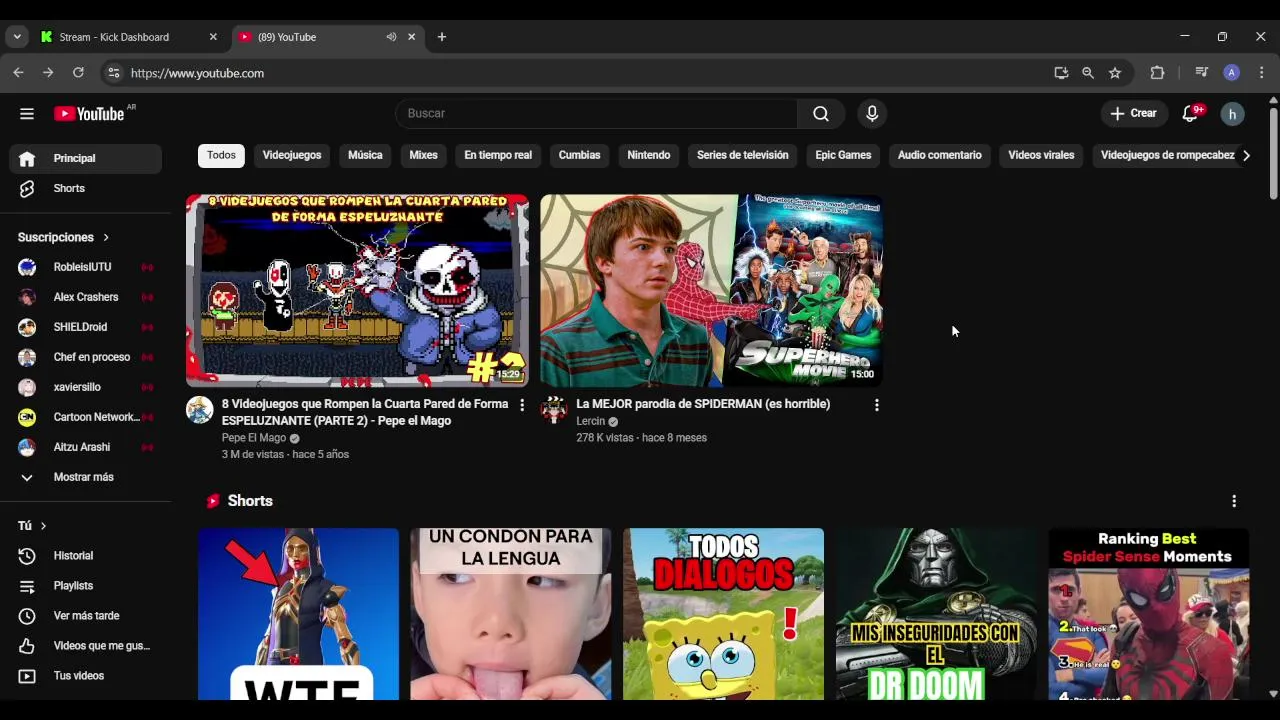Go to the YouTube logo home link
Screen dimensions: 1280x720
[90, 114]
